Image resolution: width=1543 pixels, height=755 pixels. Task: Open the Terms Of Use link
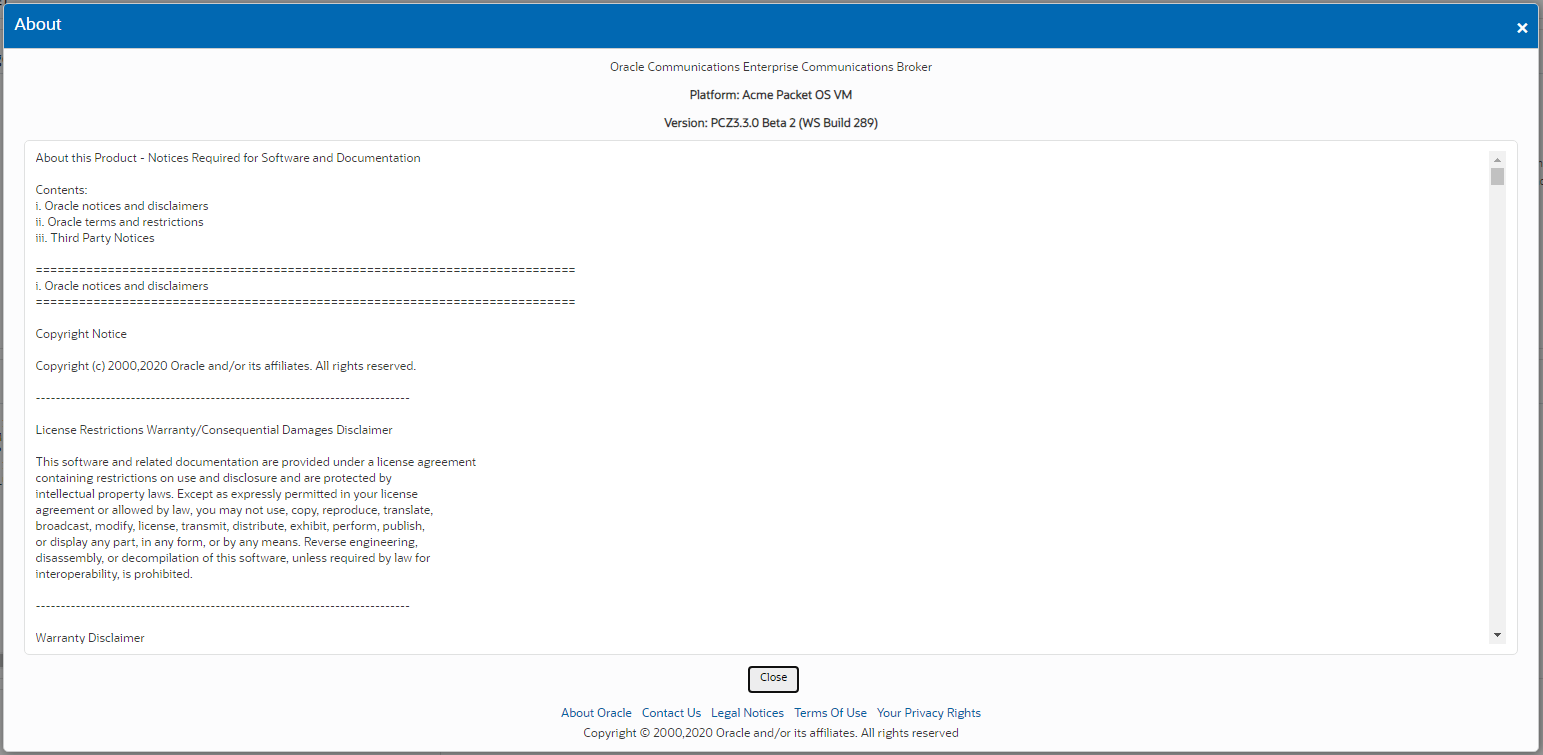[830, 713]
